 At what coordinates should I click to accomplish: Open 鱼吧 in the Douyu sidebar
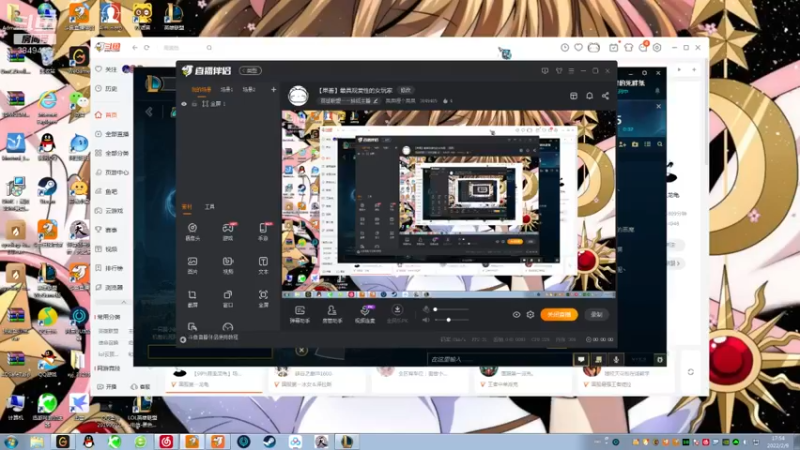coord(107,191)
